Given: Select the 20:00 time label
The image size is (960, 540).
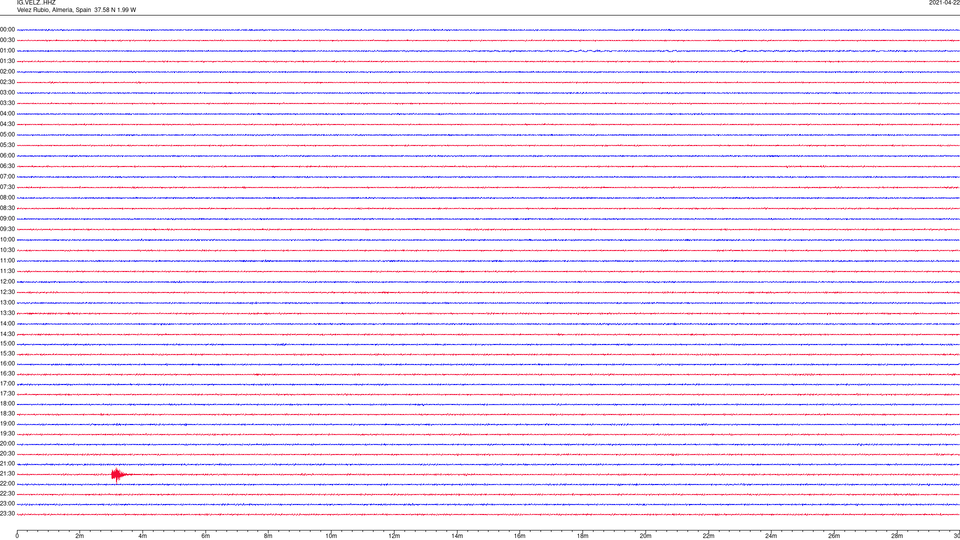Looking at the screenshot, I should [x=7, y=444].
